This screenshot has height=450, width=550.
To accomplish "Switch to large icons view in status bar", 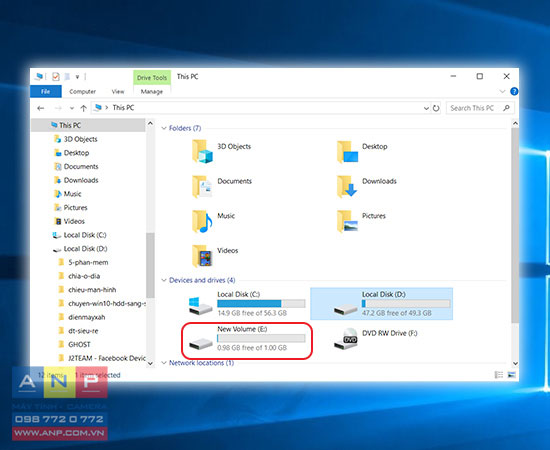I will tap(511, 375).
